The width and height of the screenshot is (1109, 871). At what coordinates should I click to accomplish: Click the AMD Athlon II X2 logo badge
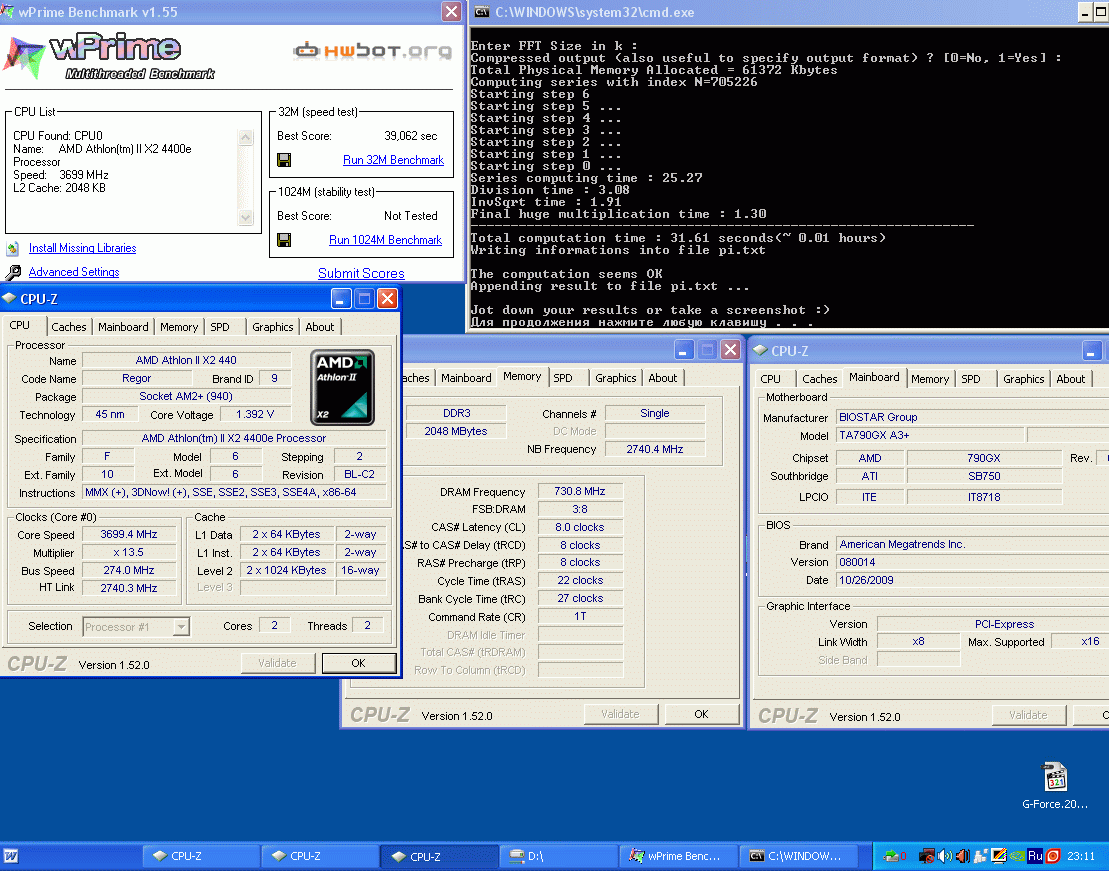[x=342, y=387]
